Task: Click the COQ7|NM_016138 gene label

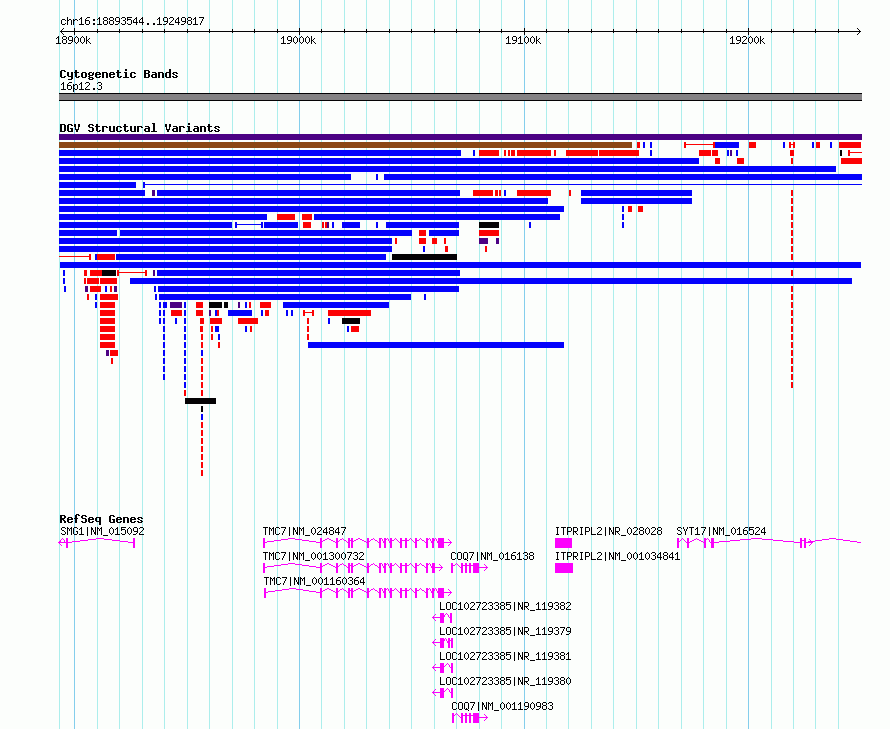Action: pos(493,556)
